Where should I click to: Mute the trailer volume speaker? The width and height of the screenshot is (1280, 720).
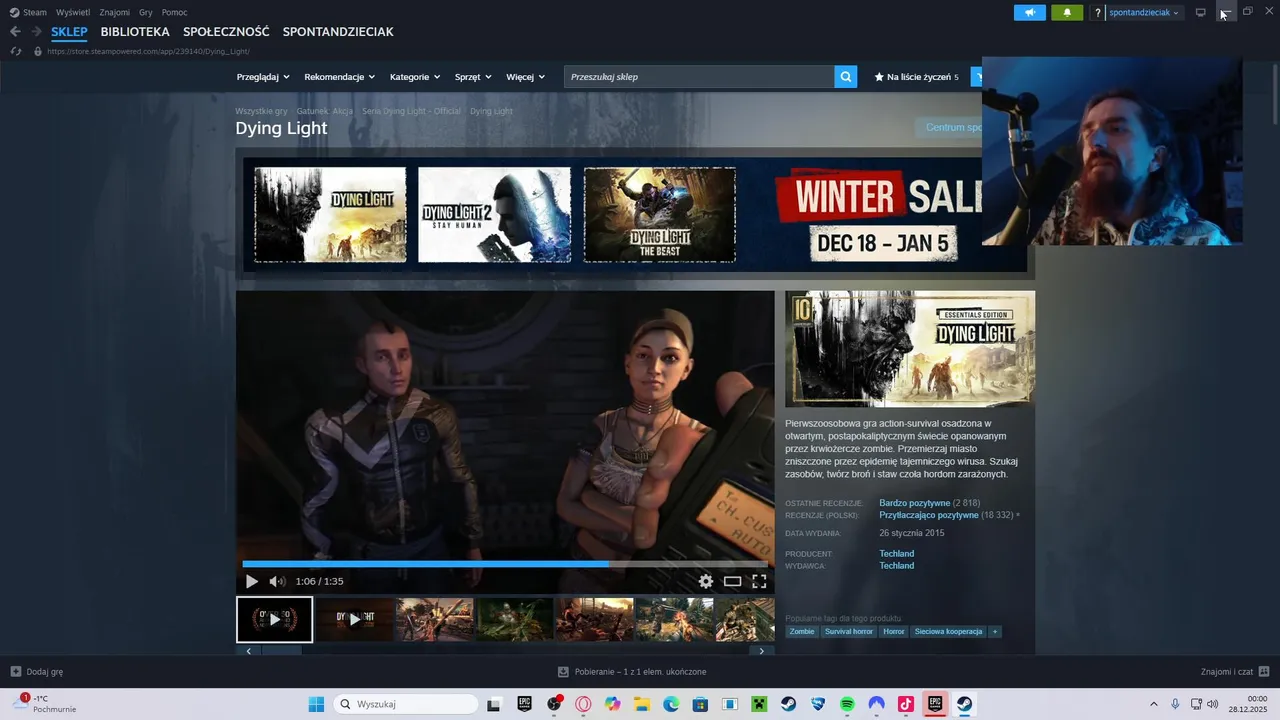277,581
